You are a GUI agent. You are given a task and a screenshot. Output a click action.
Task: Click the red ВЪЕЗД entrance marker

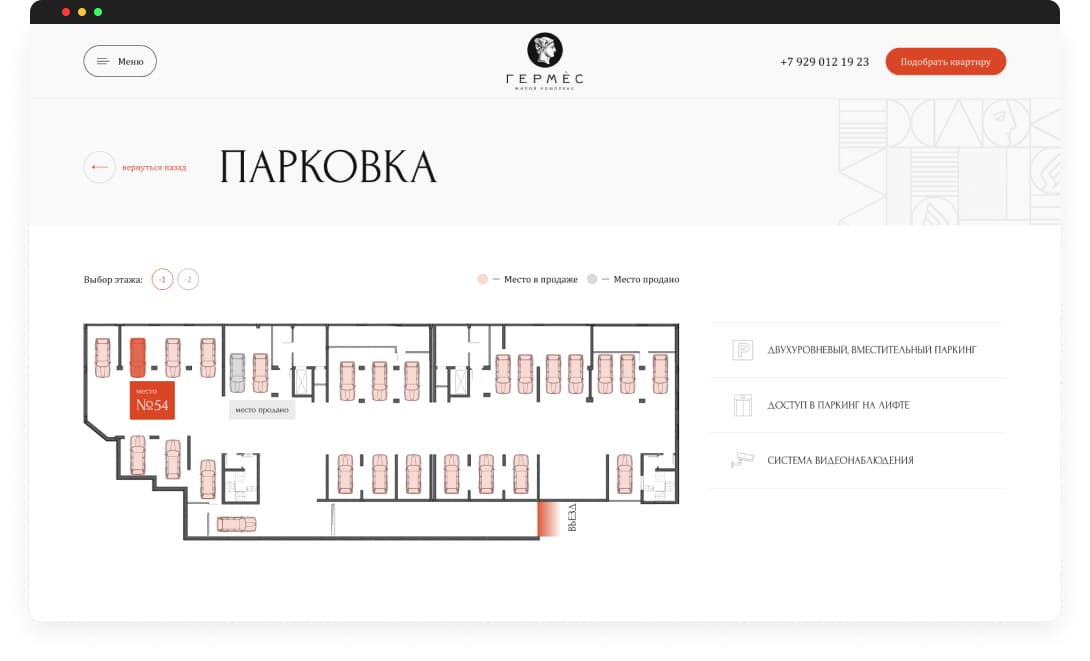548,519
